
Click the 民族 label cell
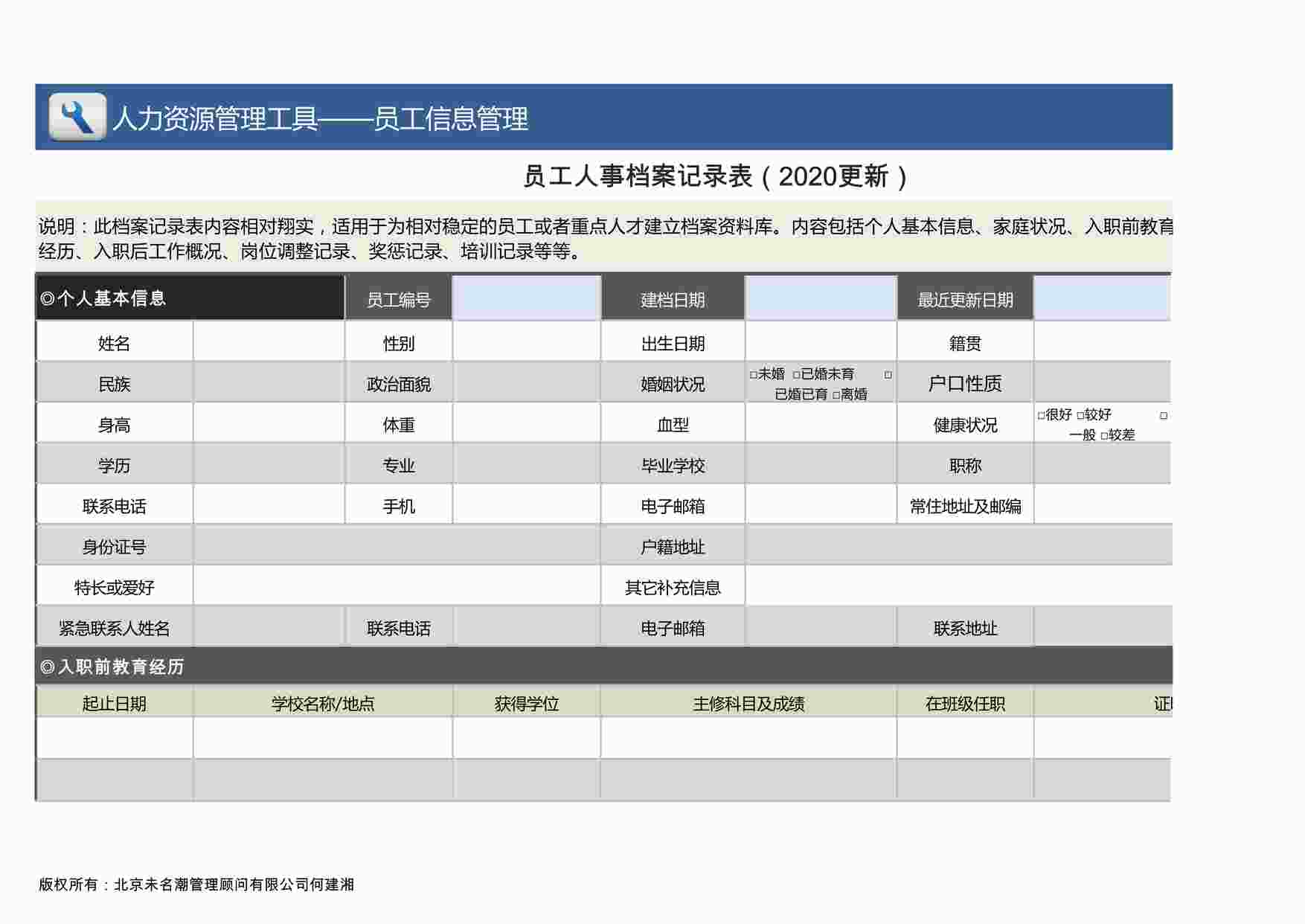pos(115,383)
